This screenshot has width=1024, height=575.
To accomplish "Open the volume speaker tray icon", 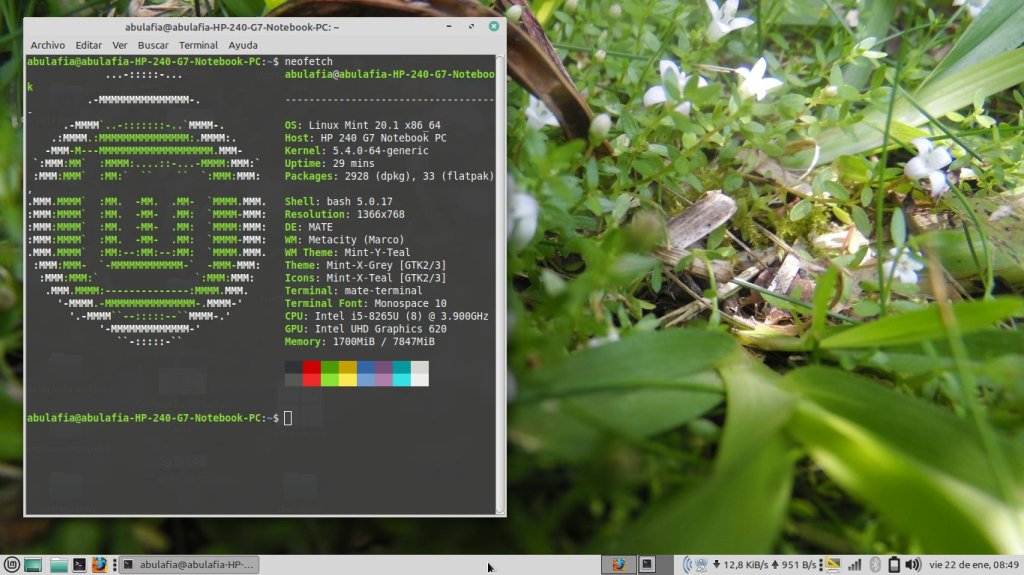I will click(913, 565).
